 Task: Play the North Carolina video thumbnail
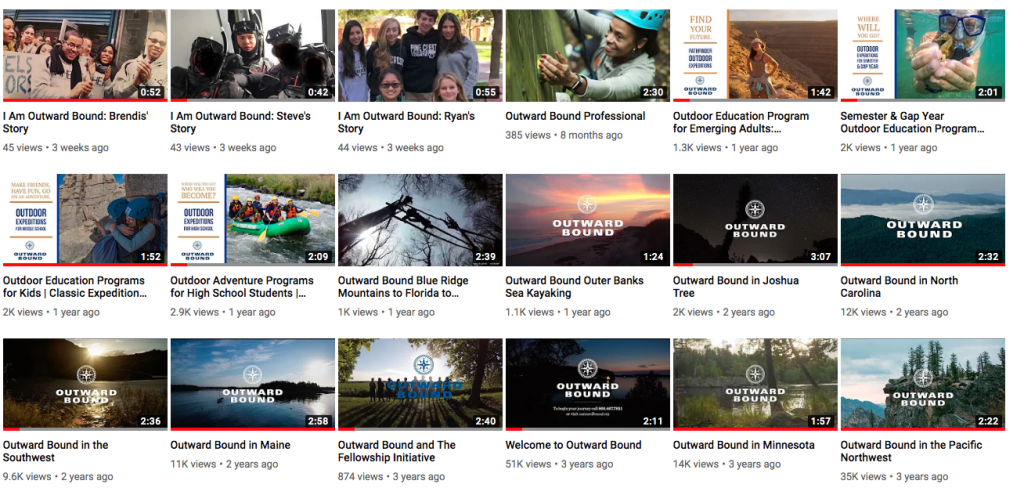923,219
